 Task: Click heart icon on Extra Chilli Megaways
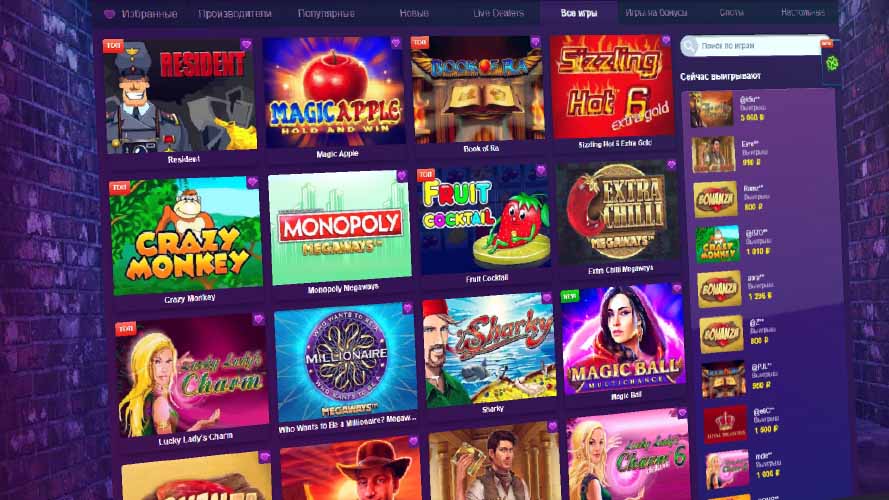click(x=671, y=165)
